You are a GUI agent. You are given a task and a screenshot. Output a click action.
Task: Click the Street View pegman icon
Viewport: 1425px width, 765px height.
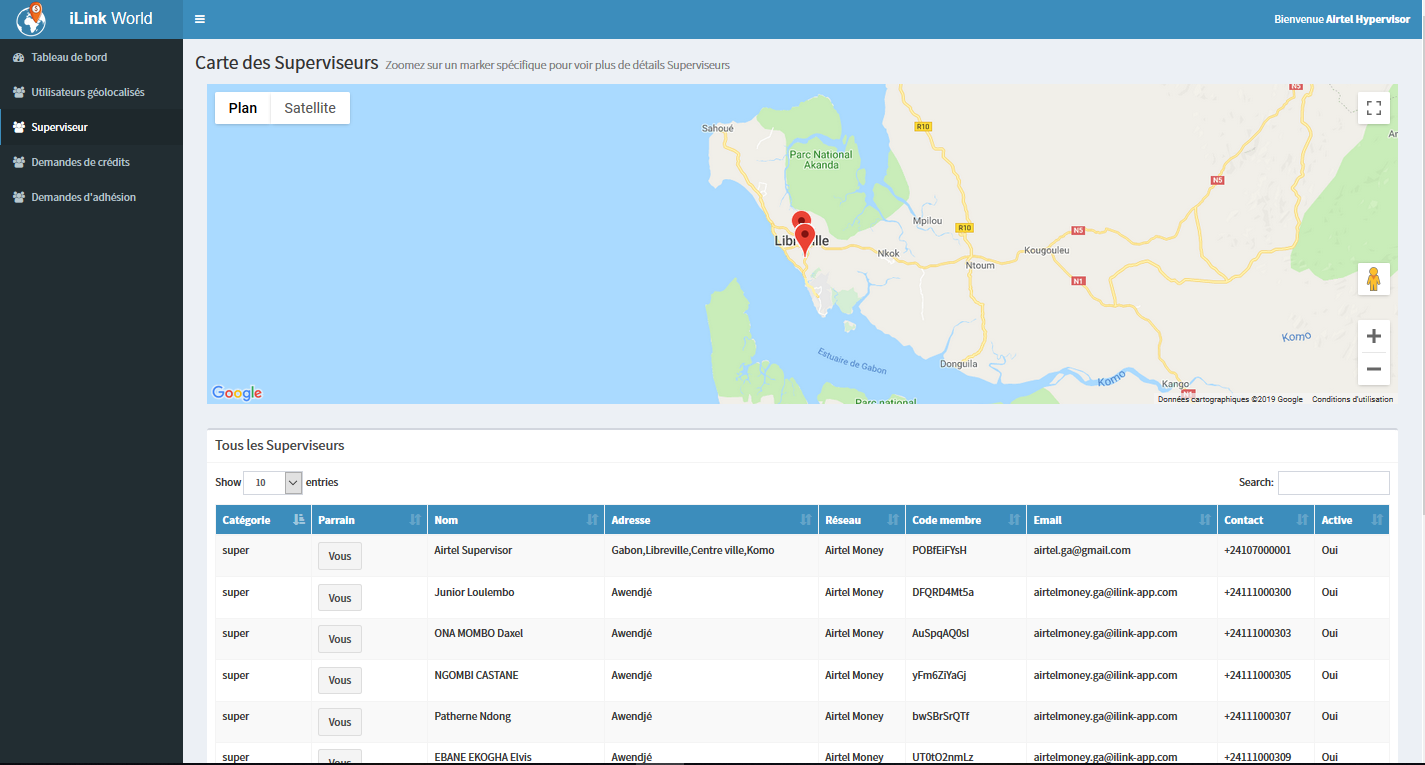coord(1373,279)
